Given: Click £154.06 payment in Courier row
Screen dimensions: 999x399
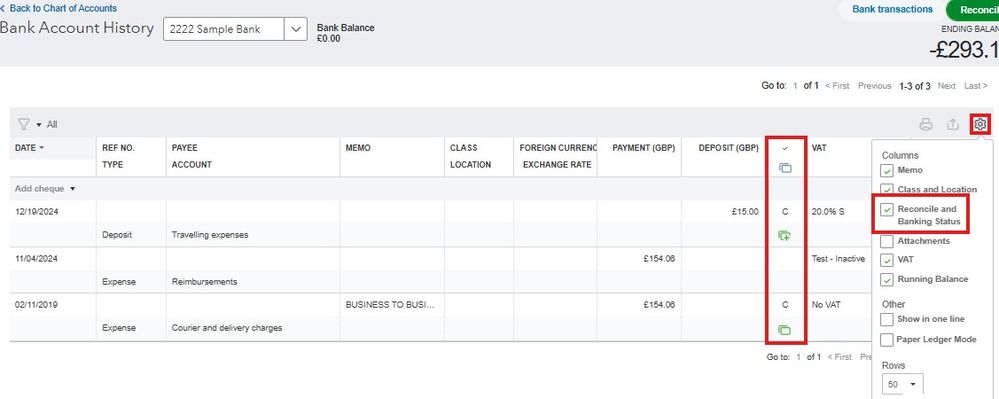Looking at the screenshot, I should pos(659,305).
